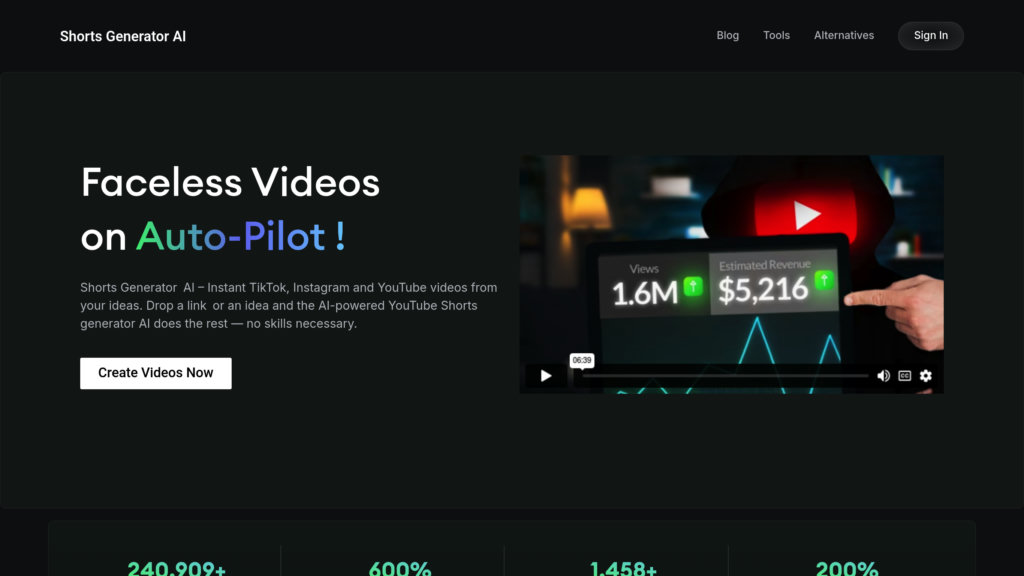The height and width of the screenshot is (576, 1024).
Task: Toggle closed captions with the CC icon
Action: (904, 376)
